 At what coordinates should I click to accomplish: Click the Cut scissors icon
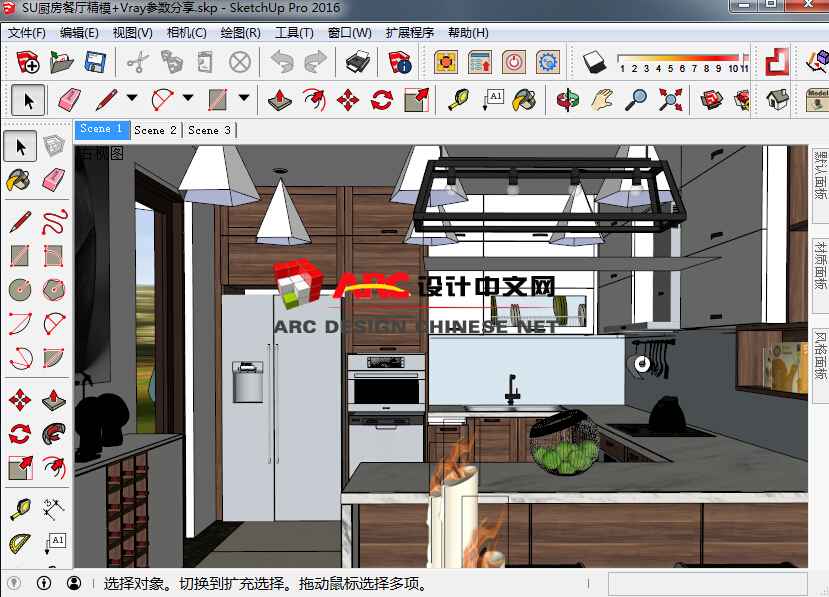click(138, 62)
